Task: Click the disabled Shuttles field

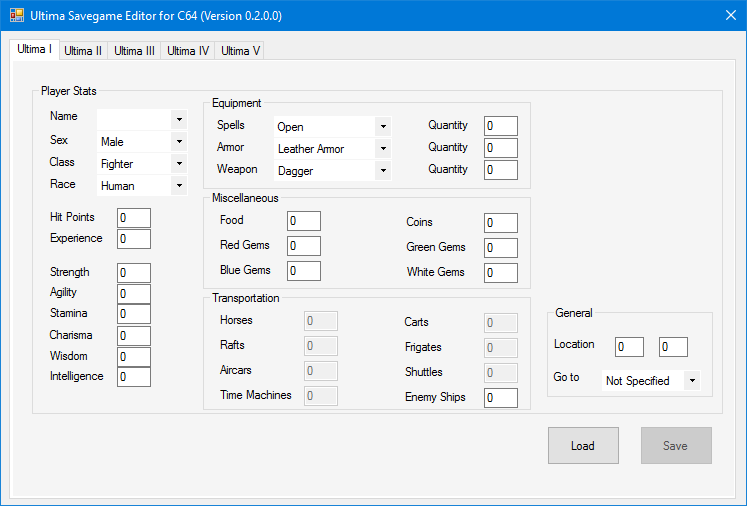Action: tap(501, 373)
